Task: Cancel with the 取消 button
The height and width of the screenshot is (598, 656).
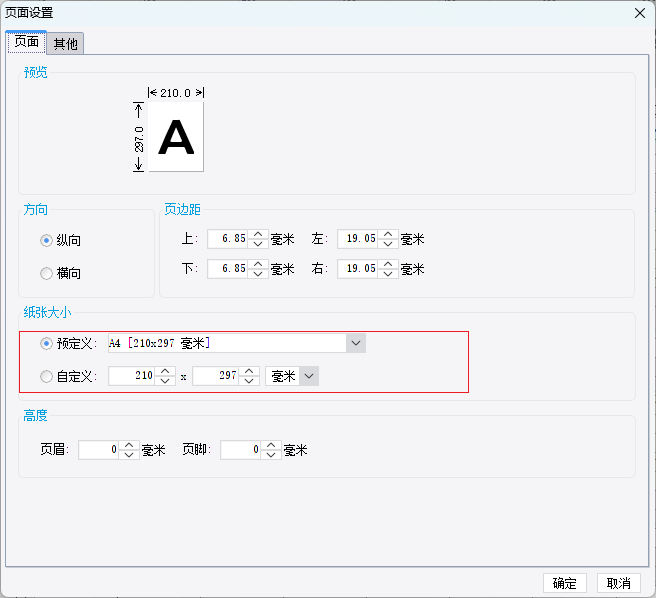Action: click(619, 583)
